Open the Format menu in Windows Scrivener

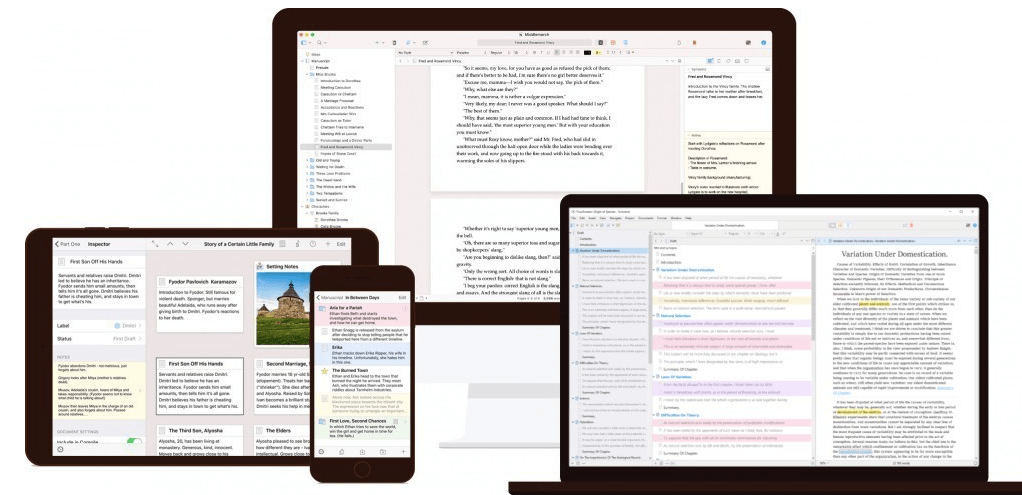coord(662,218)
